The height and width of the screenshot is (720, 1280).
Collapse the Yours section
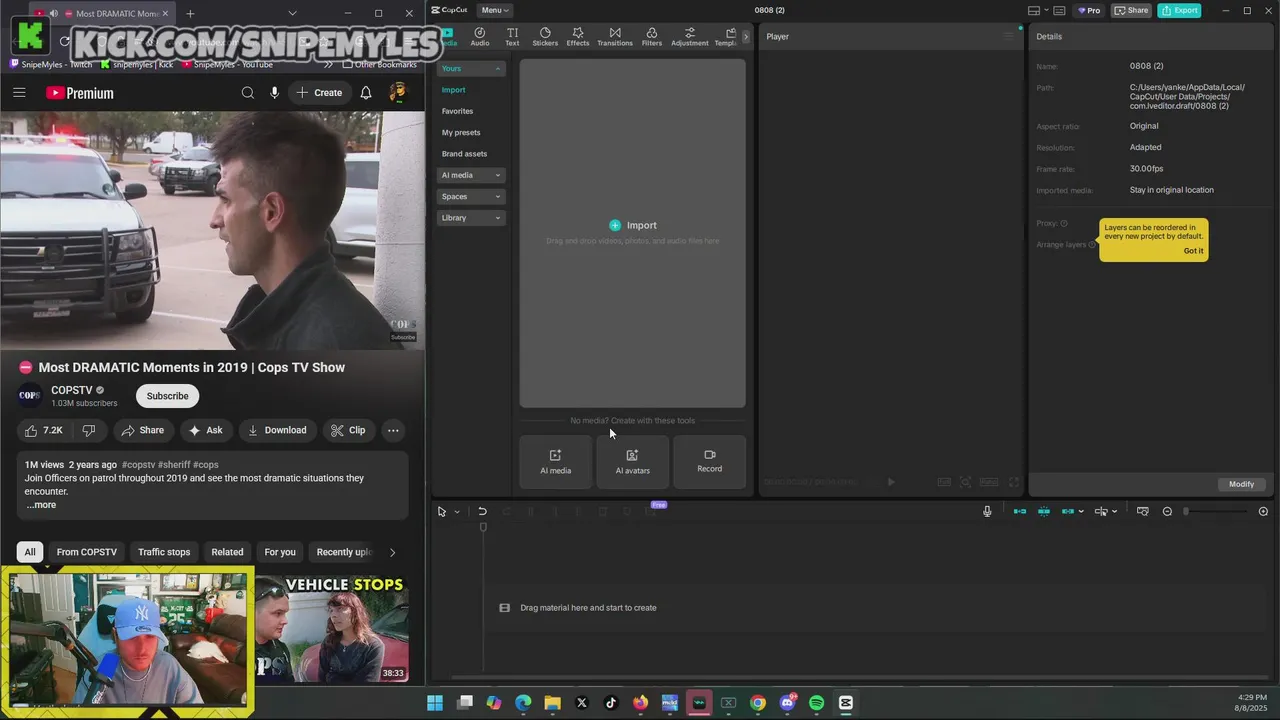[x=471, y=68]
